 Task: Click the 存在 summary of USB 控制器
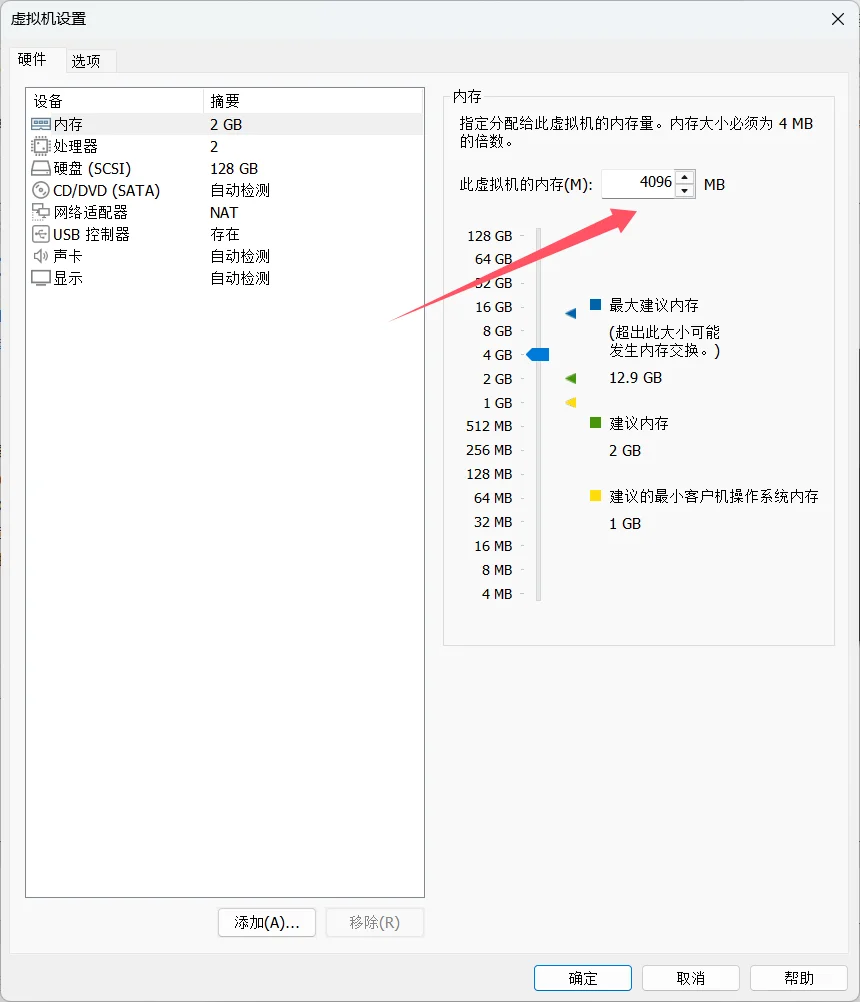pyautogui.click(x=225, y=235)
